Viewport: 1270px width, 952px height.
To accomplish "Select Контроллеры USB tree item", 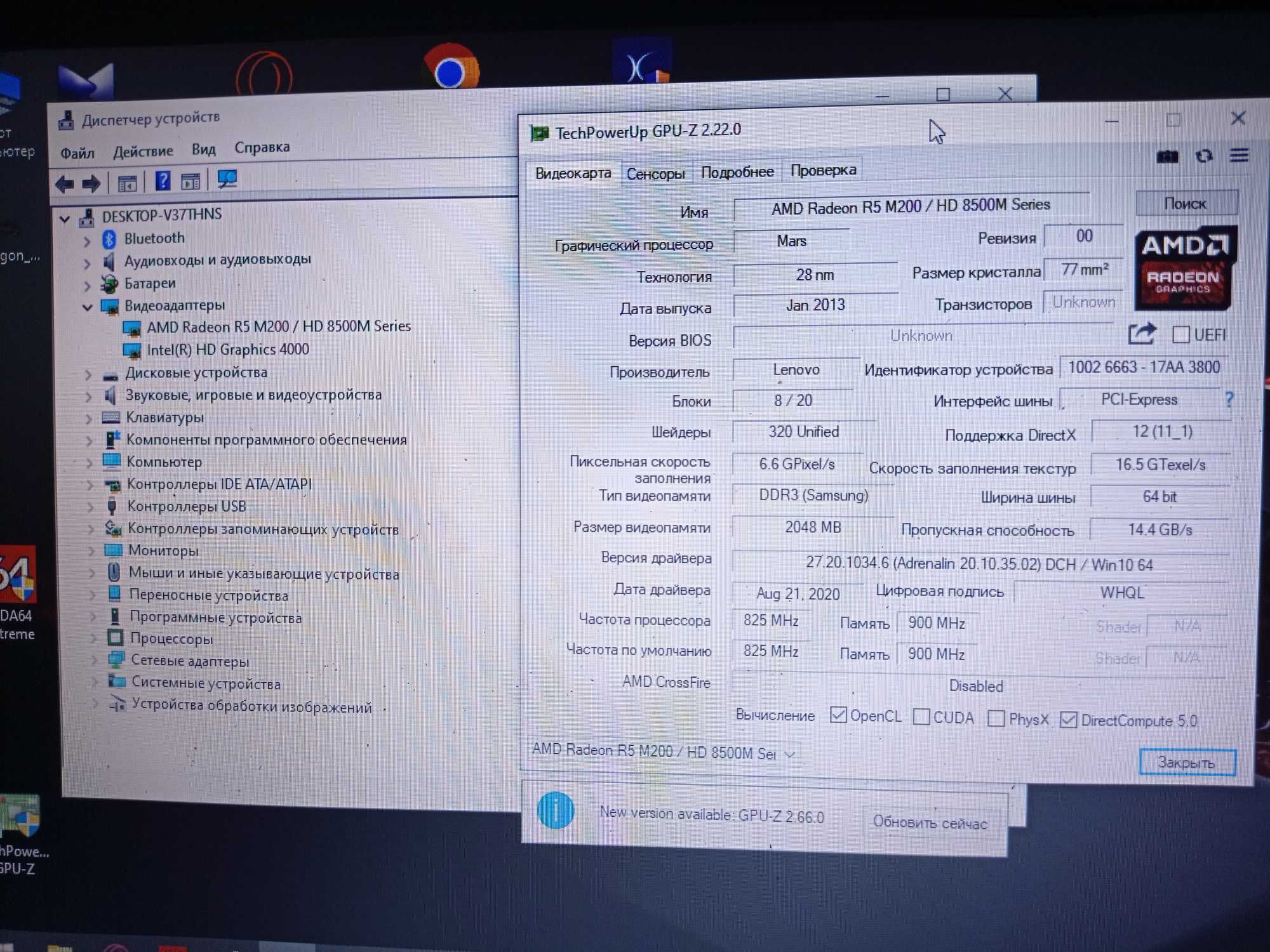I will click(187, 506).
